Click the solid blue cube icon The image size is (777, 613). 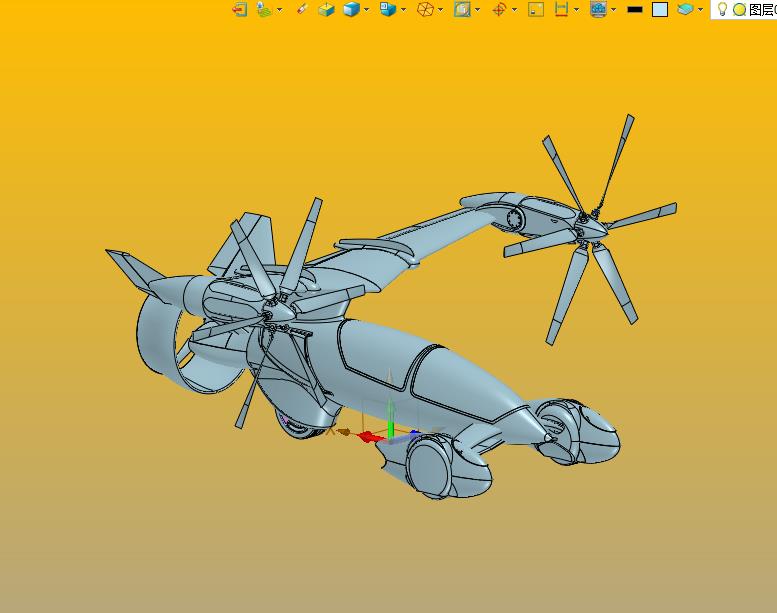(x=351, y=9)
